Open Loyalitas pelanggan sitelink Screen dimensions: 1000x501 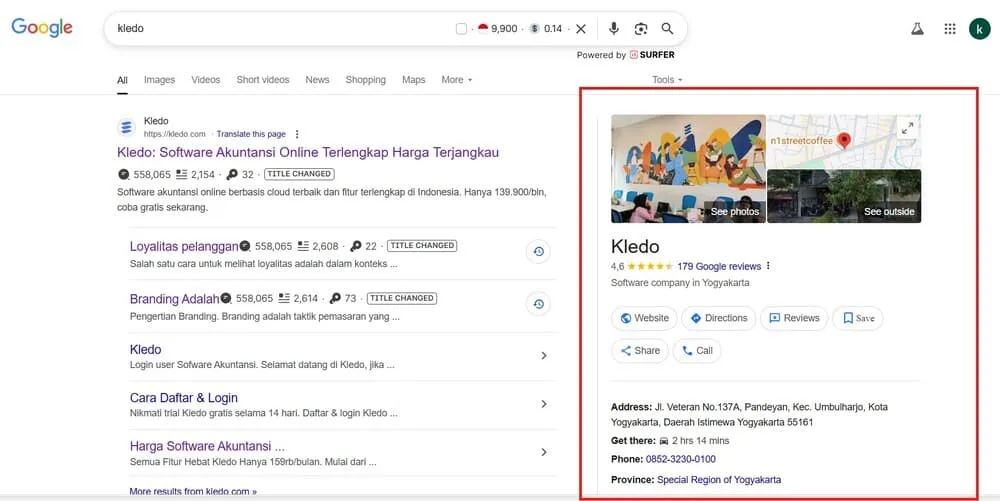pyautogui.click(x=184, y=246)
